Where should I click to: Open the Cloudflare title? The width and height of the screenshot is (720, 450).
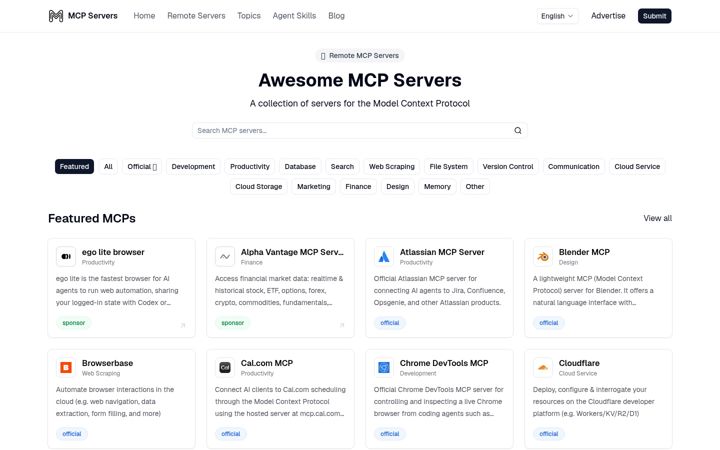coord(579,363)
